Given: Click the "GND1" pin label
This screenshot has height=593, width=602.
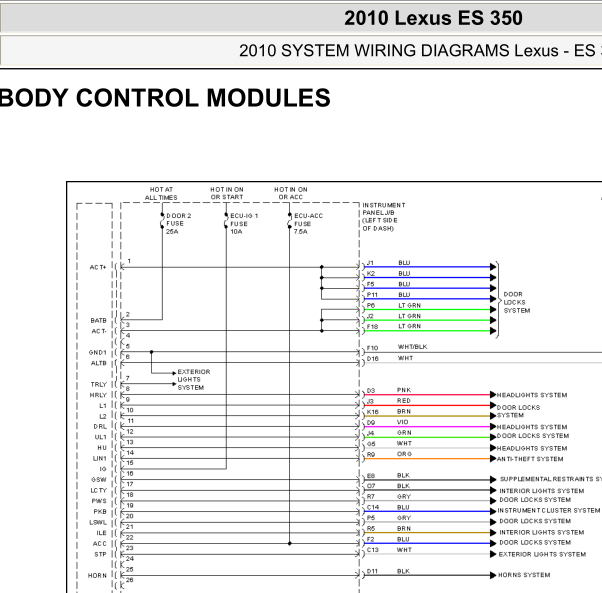Looking at the screenshot, I should coord(98,352).
